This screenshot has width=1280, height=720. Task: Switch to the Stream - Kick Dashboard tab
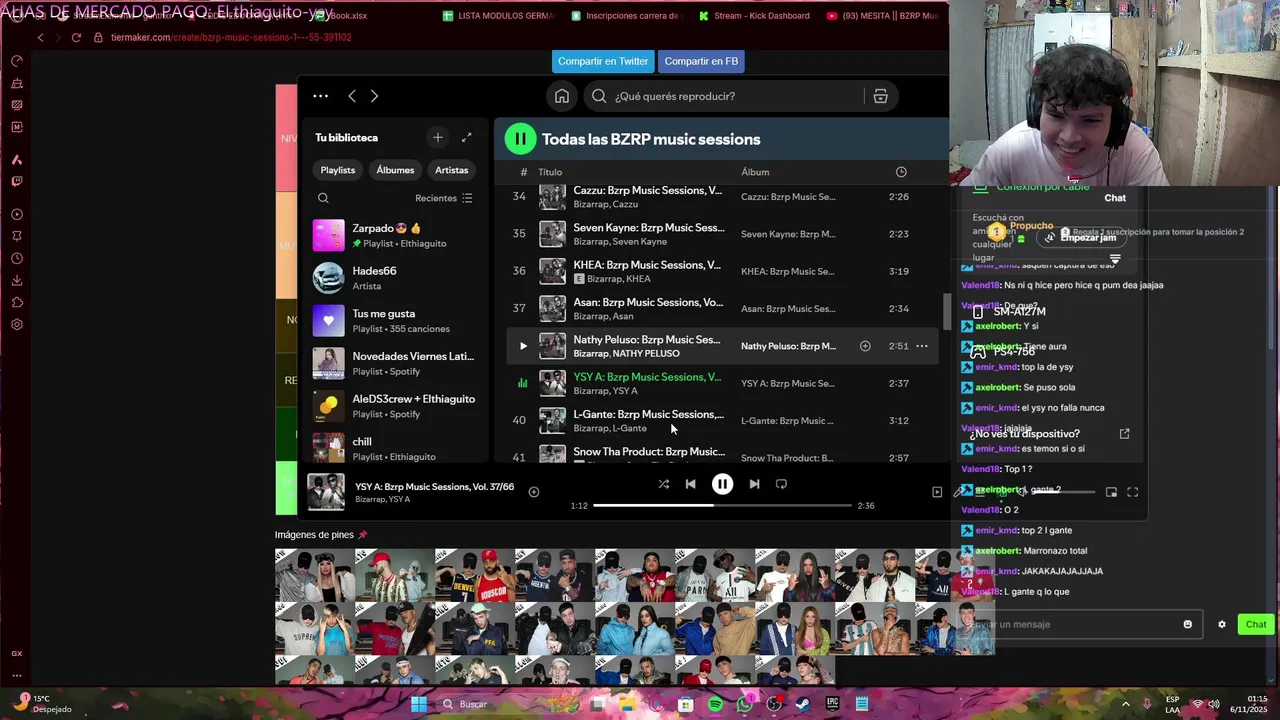[755, 16]
